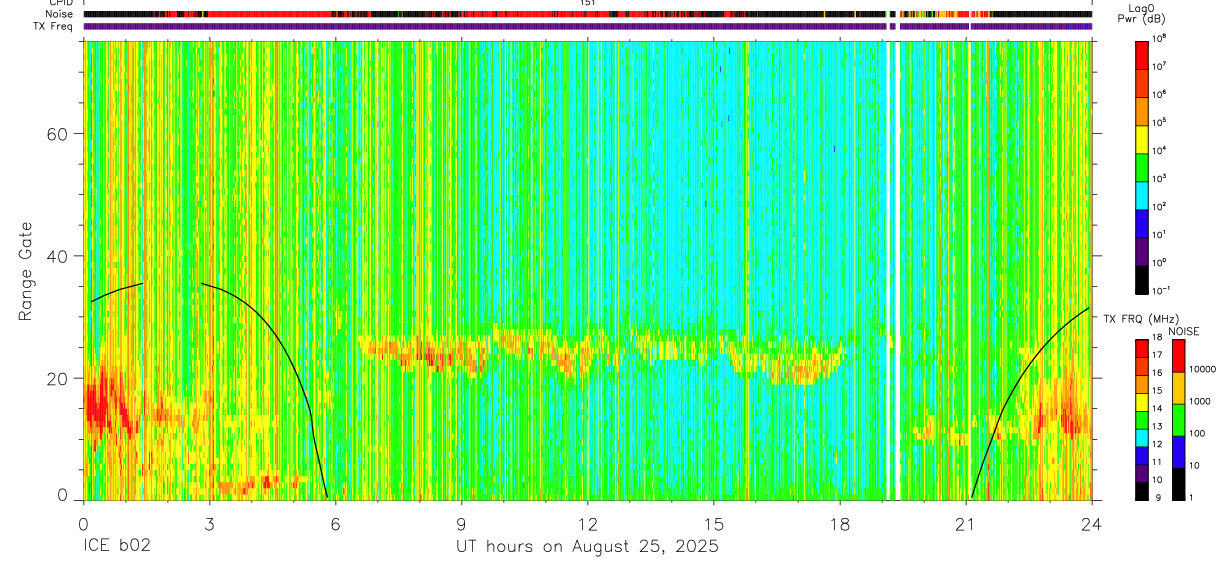The image size is (1228, 567).
Task: Click the top 10^8 label on Lag0 colorbar
Action: tap(1161, 37)
